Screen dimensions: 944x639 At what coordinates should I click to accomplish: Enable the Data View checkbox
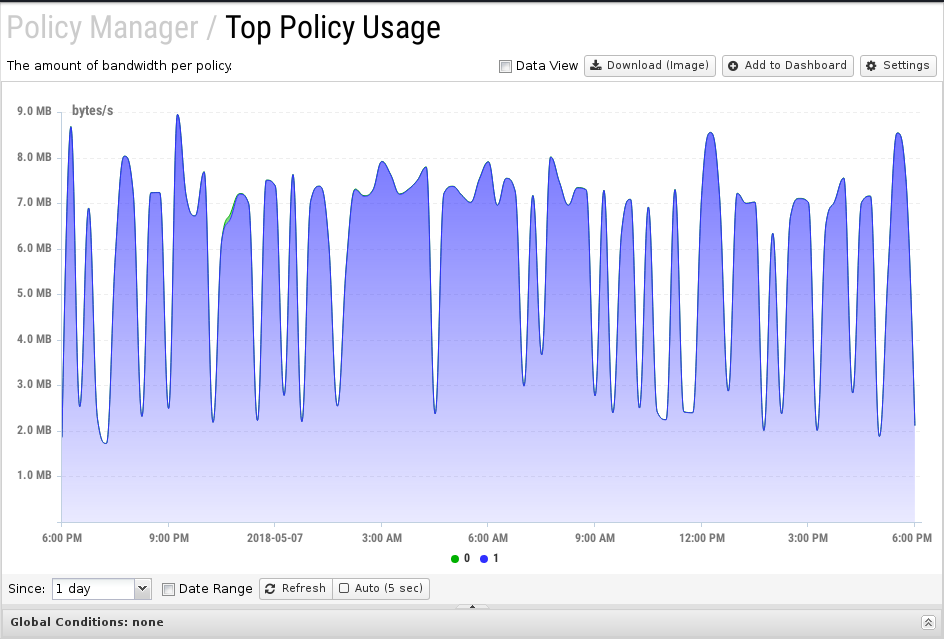pos(505,66)
